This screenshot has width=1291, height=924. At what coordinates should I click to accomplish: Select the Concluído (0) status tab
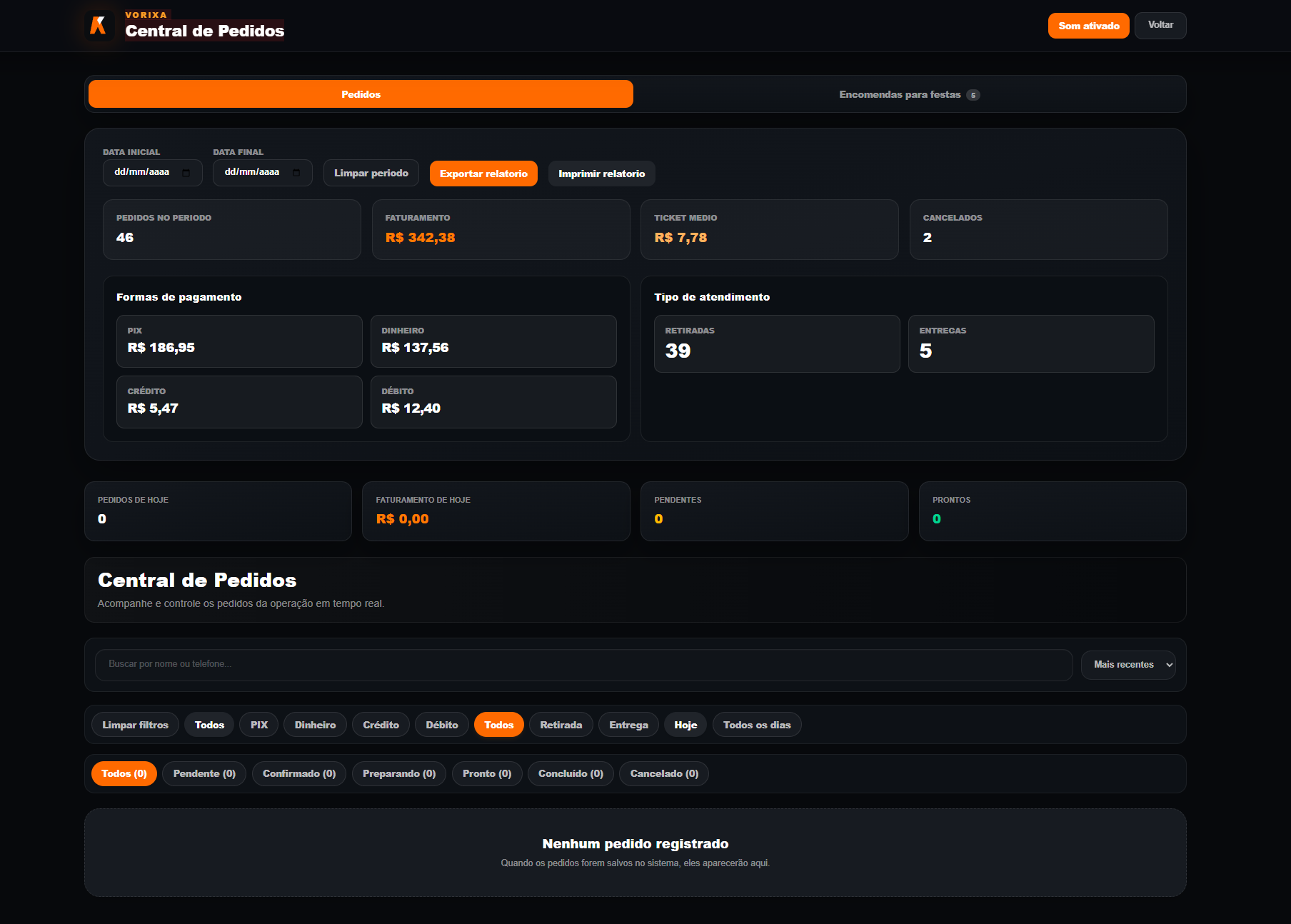tap(571, 774)
